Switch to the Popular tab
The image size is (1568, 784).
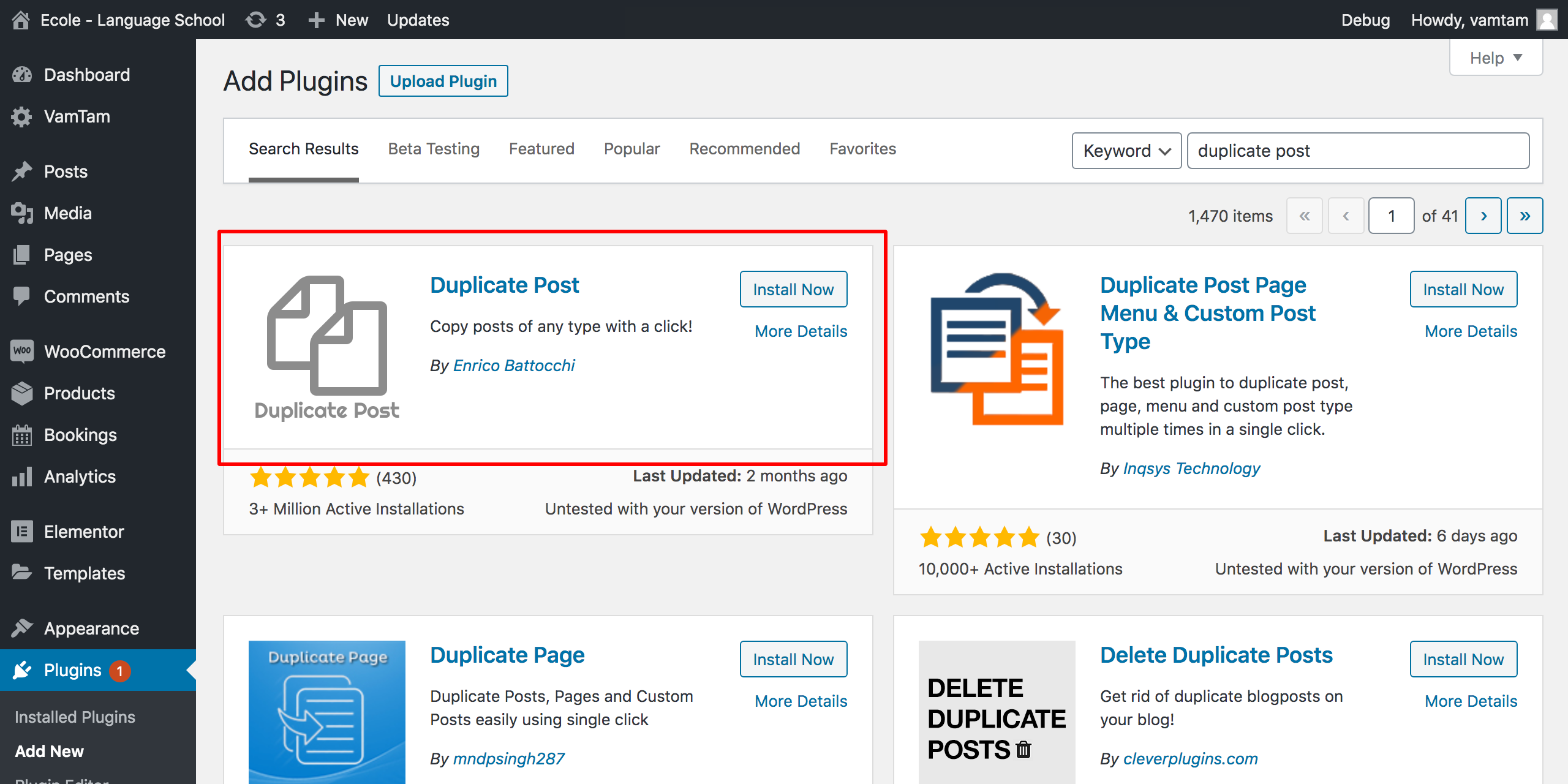[x=631, y=149]
